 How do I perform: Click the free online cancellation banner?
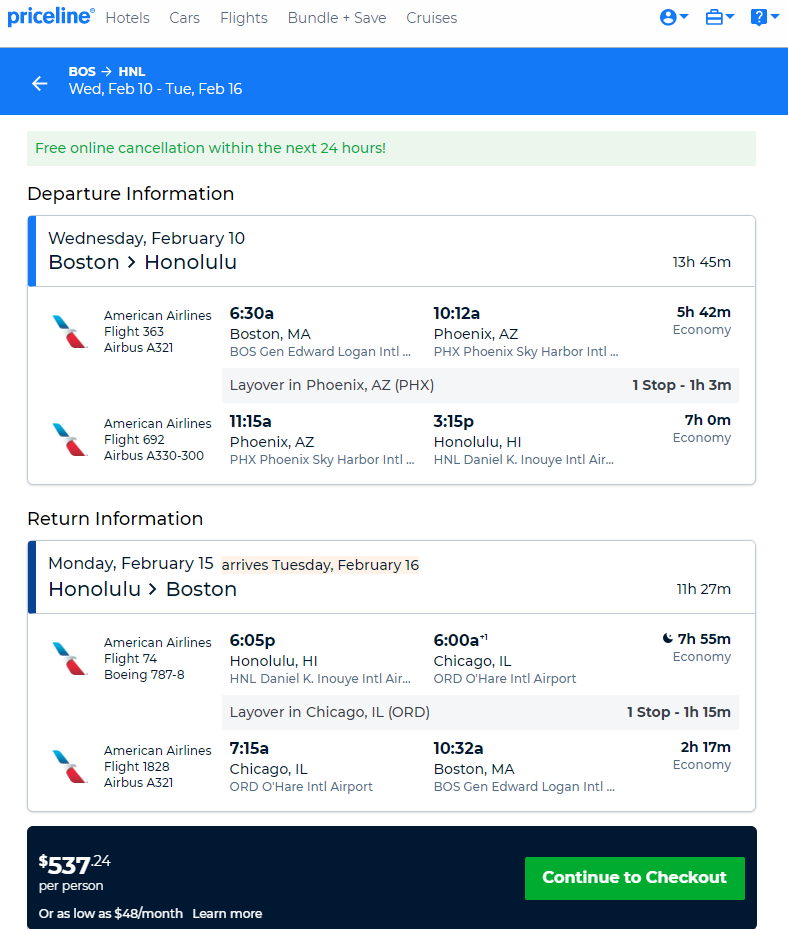click(391, 148)
